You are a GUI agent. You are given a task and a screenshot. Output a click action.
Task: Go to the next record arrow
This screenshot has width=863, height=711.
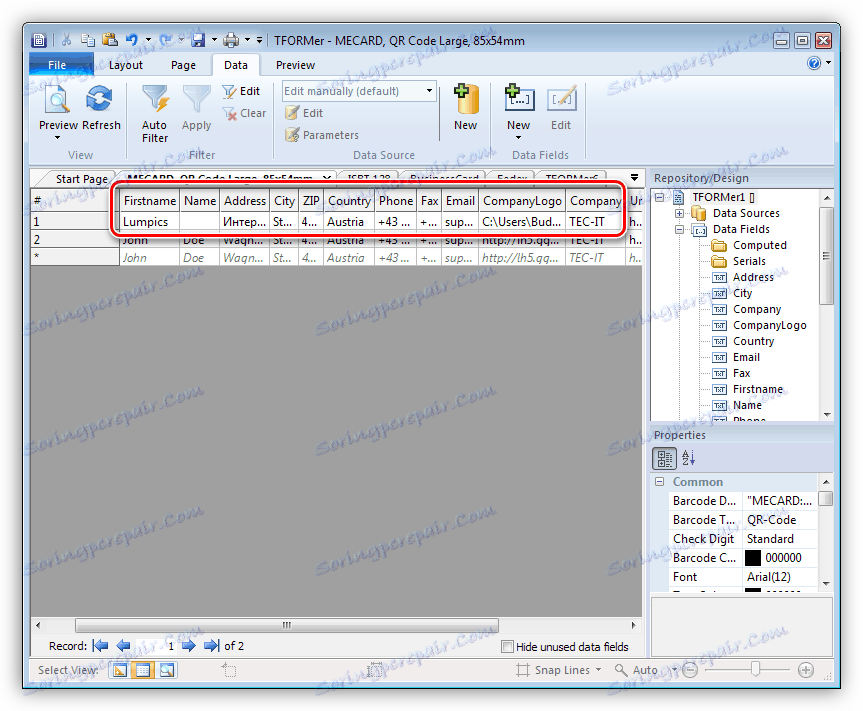click(189, 646)
